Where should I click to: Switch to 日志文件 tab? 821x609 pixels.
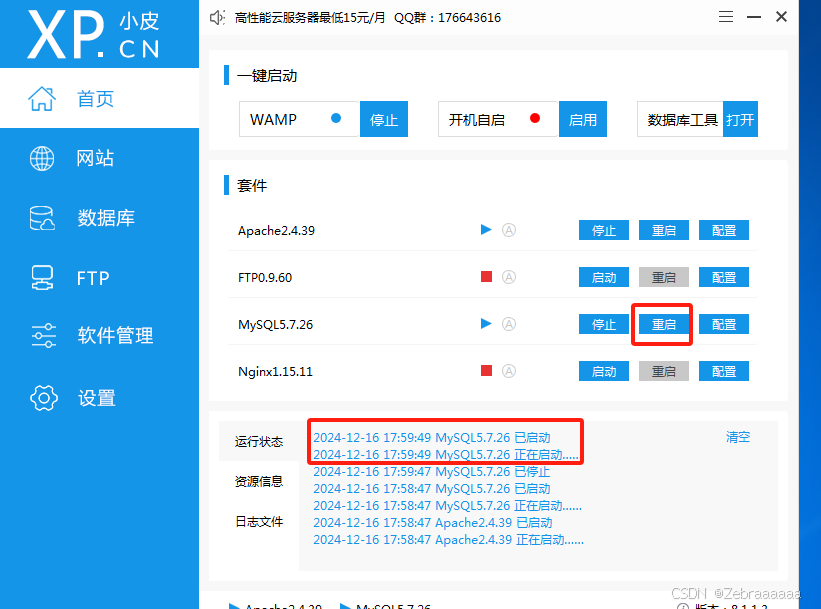pyautogui.click(x=259, y=522)
